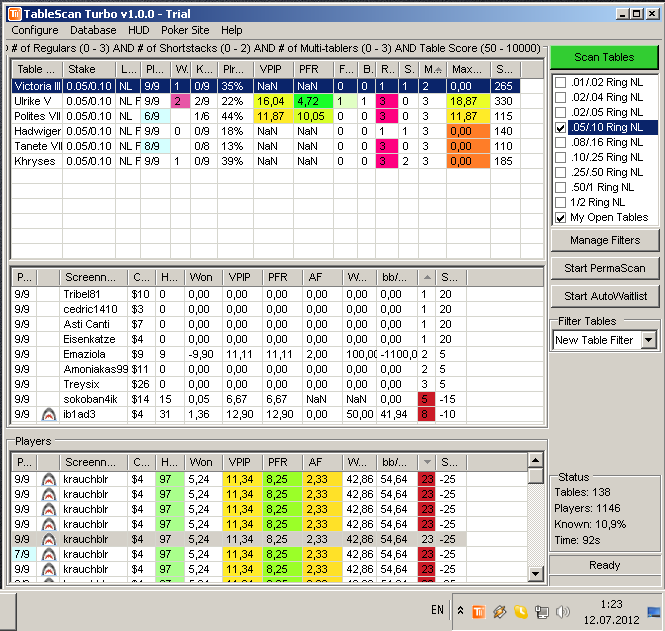This screenshot has width=665, height=631.
Task: Select the Victoria III table row
Action: click(266, 86)
